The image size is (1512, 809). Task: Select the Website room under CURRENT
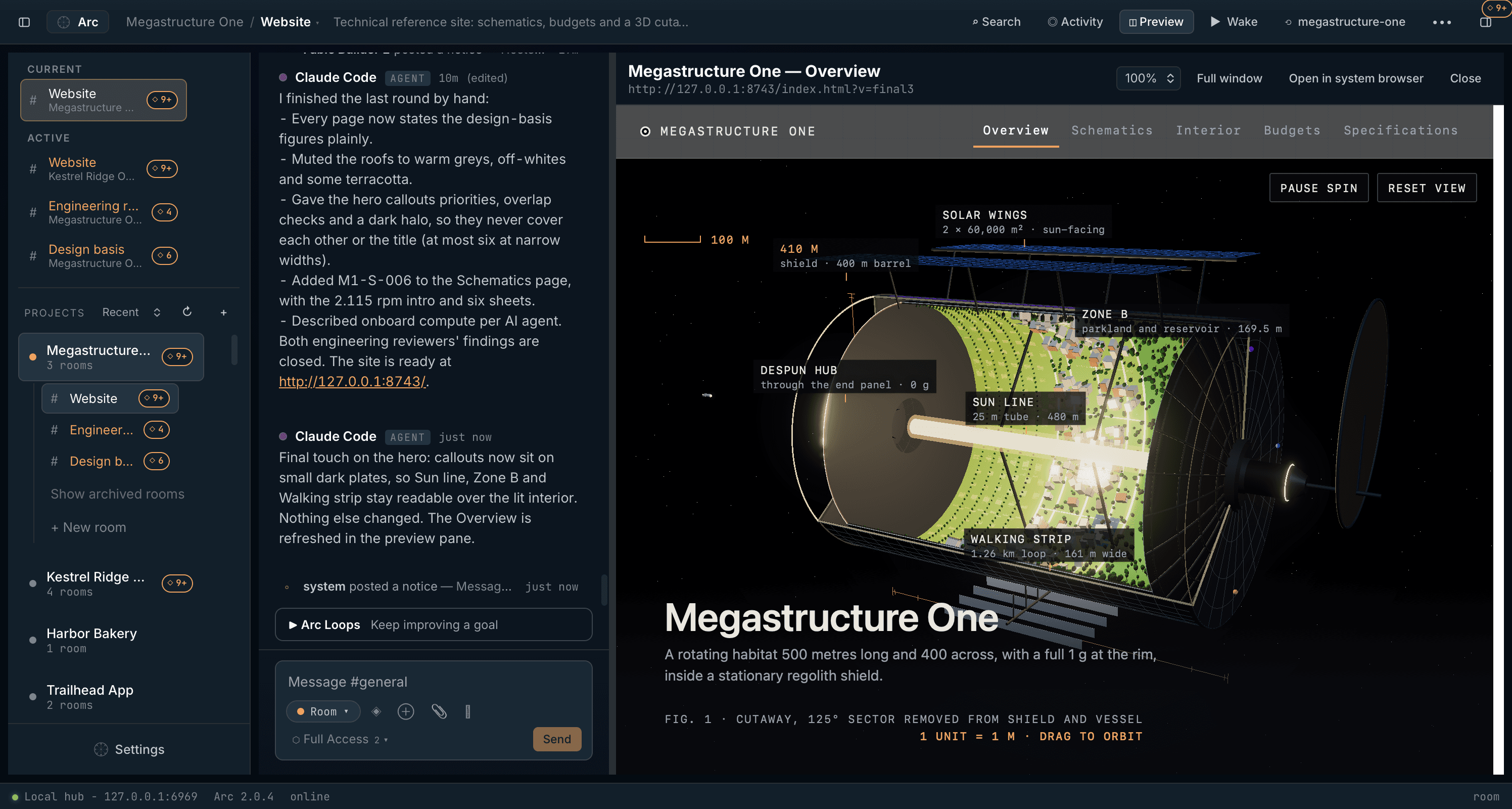pos(103,100)
